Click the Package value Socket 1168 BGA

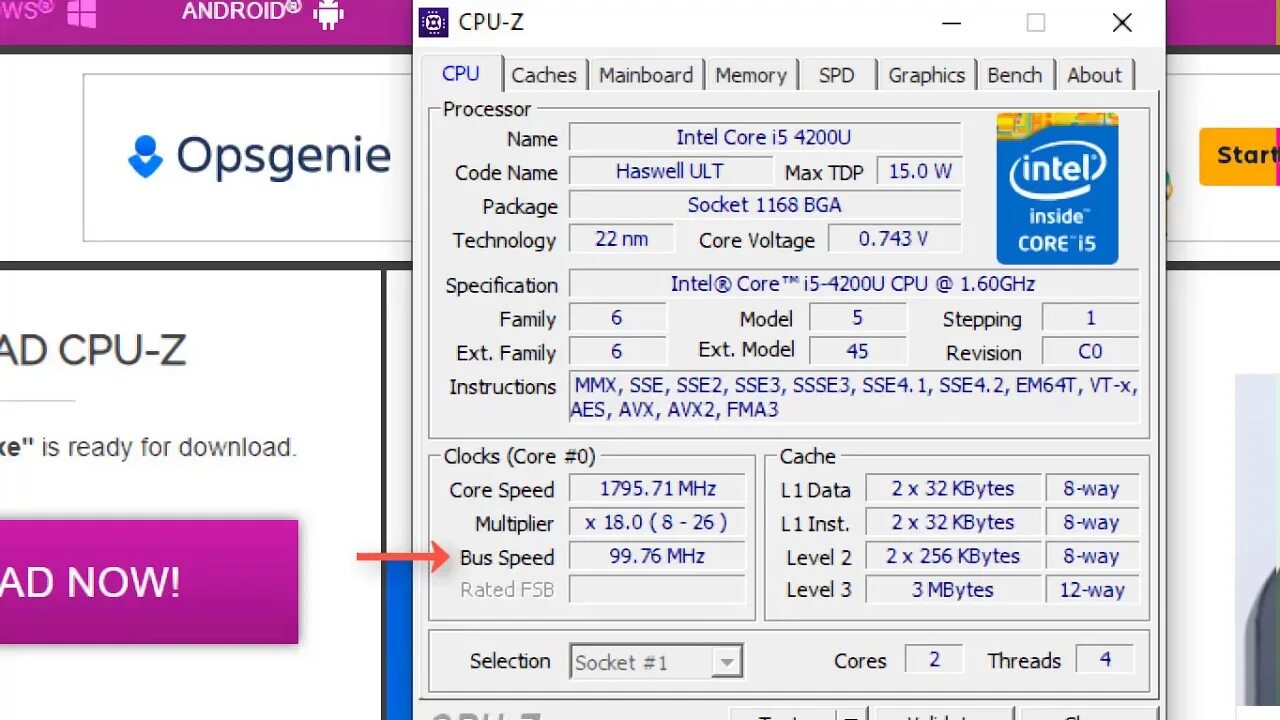(x=765, y=205)
